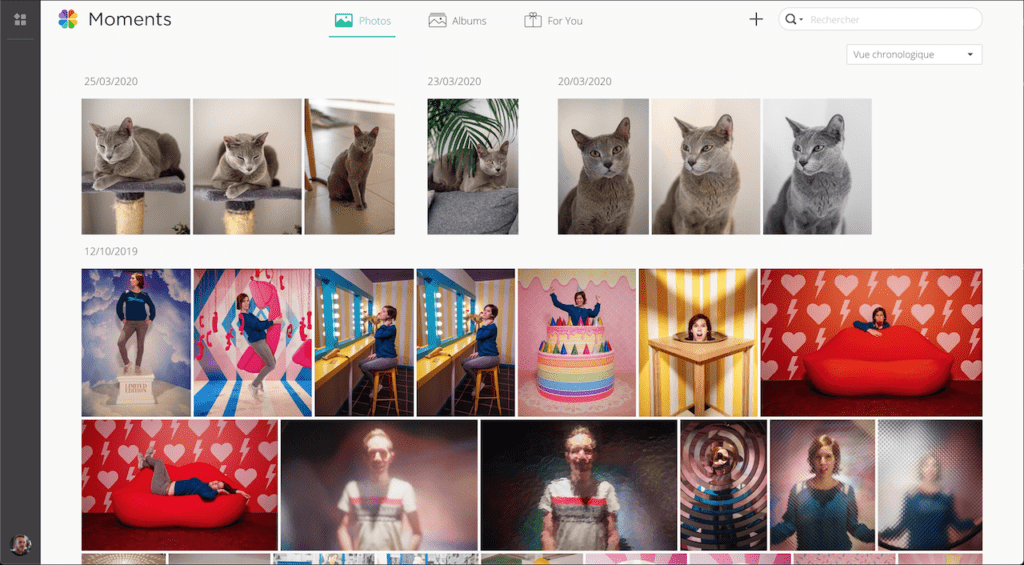This screenshot has width=1024, height=565.
Task: Open woman in blue sweater portrait photo
Action: pos(822,485)
